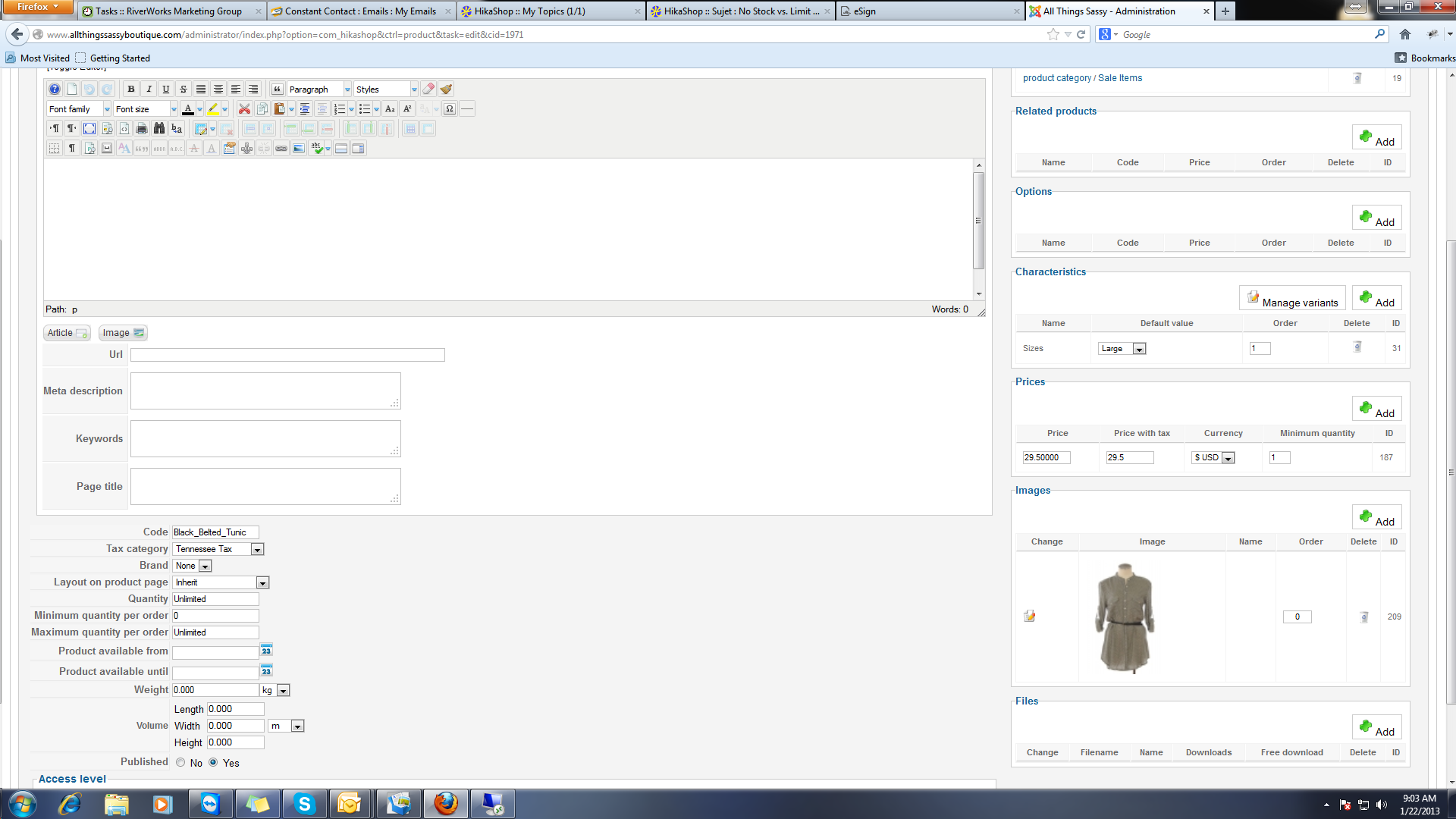This screenshot has height=819, width=1456.
Task: Insert special character with omega icon
Action: point(450,109)
